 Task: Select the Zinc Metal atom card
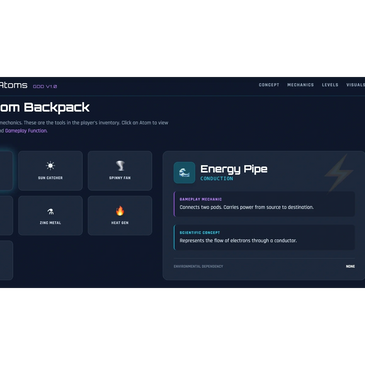pyautogui.click(x=50, y=216)
